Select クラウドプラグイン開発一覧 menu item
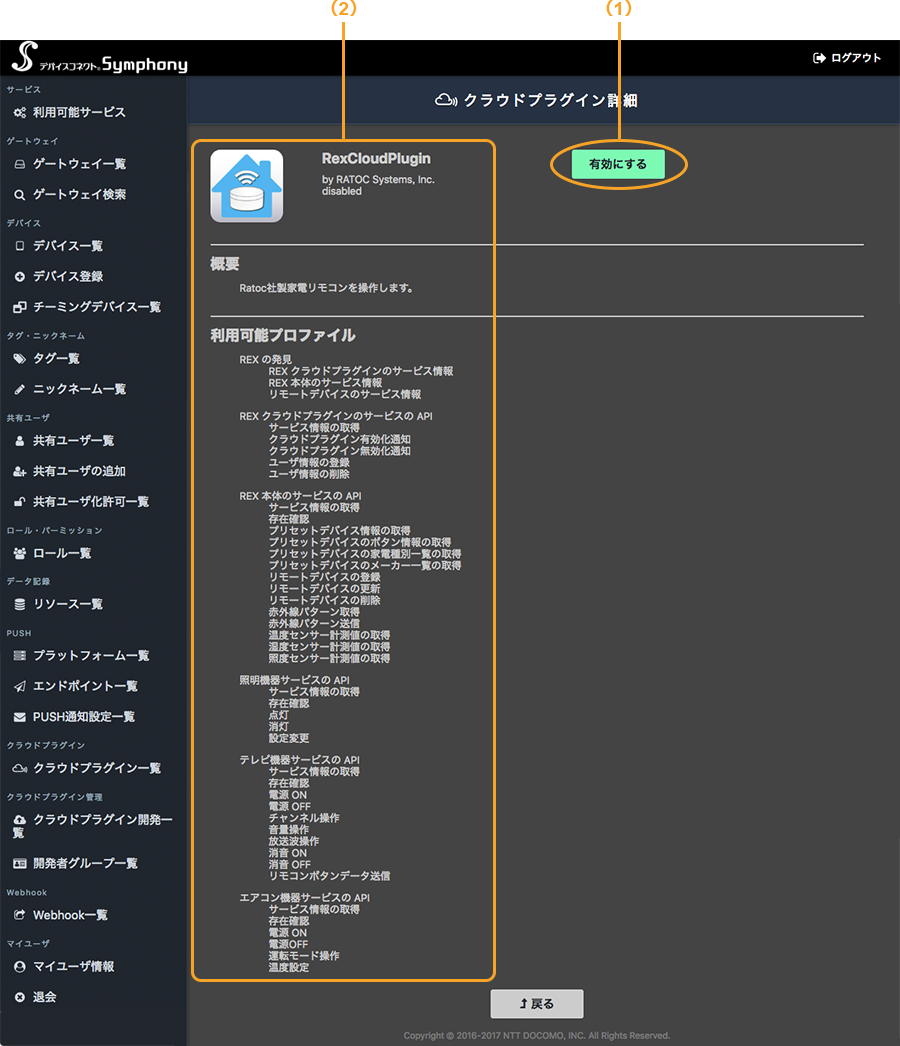This screenshot has height=1046, width=900. pos(93,827)
